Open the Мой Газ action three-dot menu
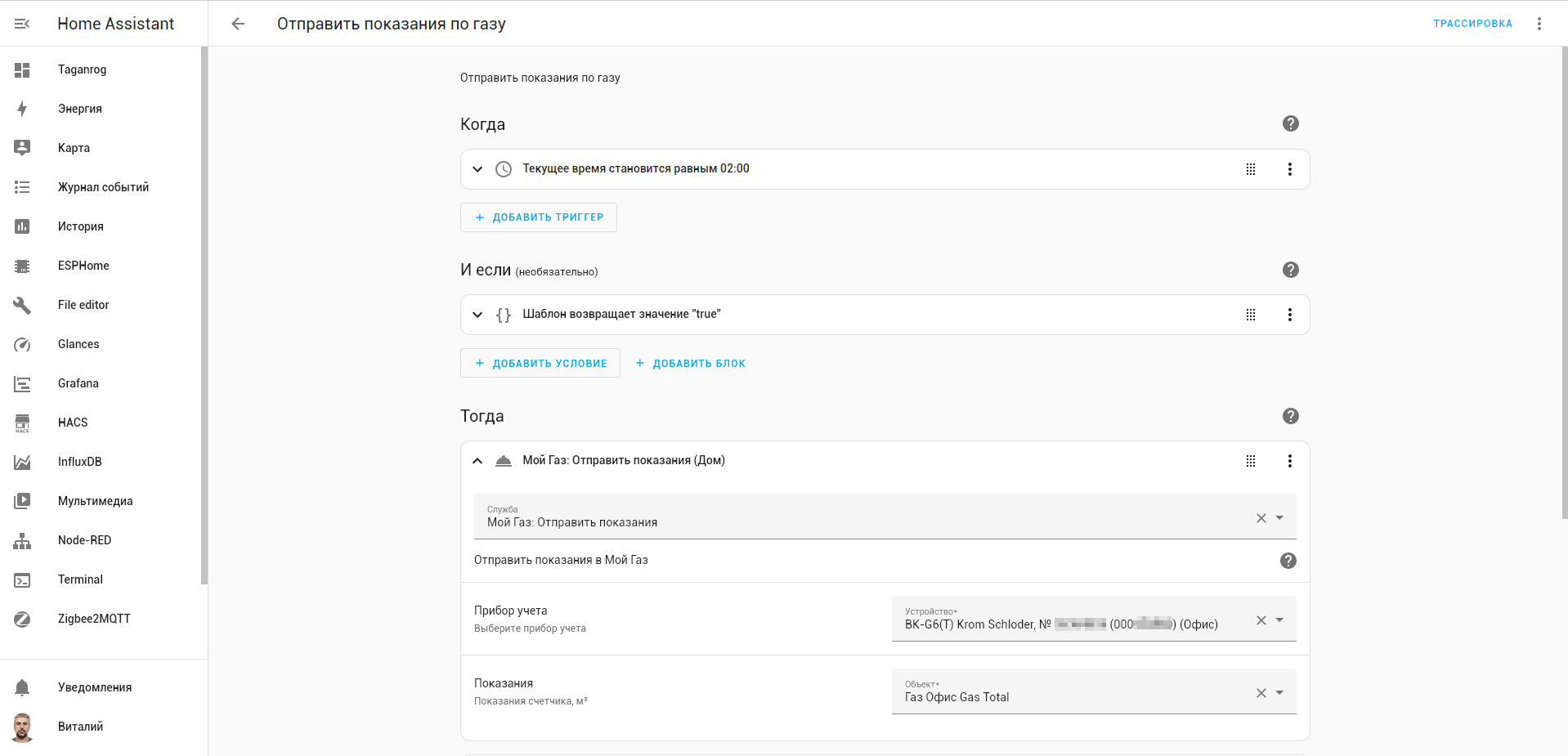 pos(1290,461)
